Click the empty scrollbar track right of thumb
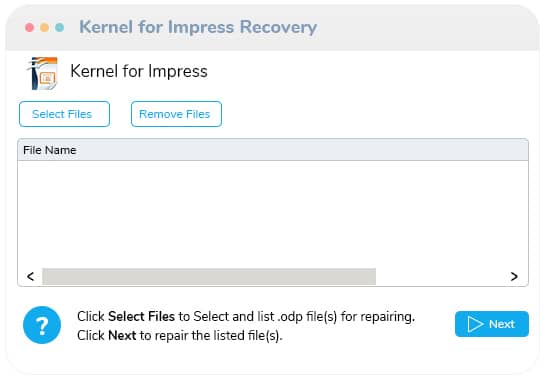The height and width of the screenshot is (380, 545). 441,276
